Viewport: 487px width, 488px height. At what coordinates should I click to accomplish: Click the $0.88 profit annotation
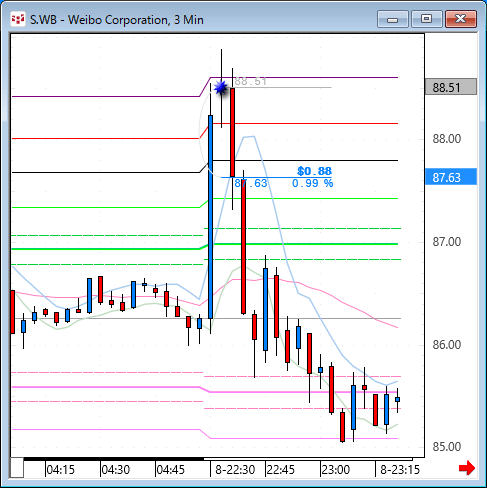click(x=314, y=171)
